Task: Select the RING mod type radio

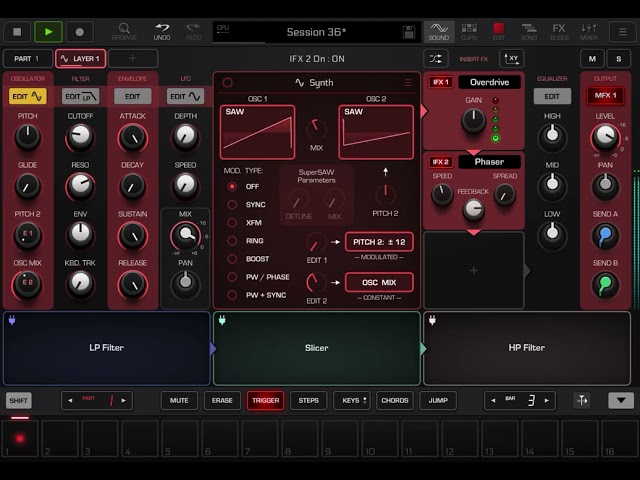Action: (232, 241)
